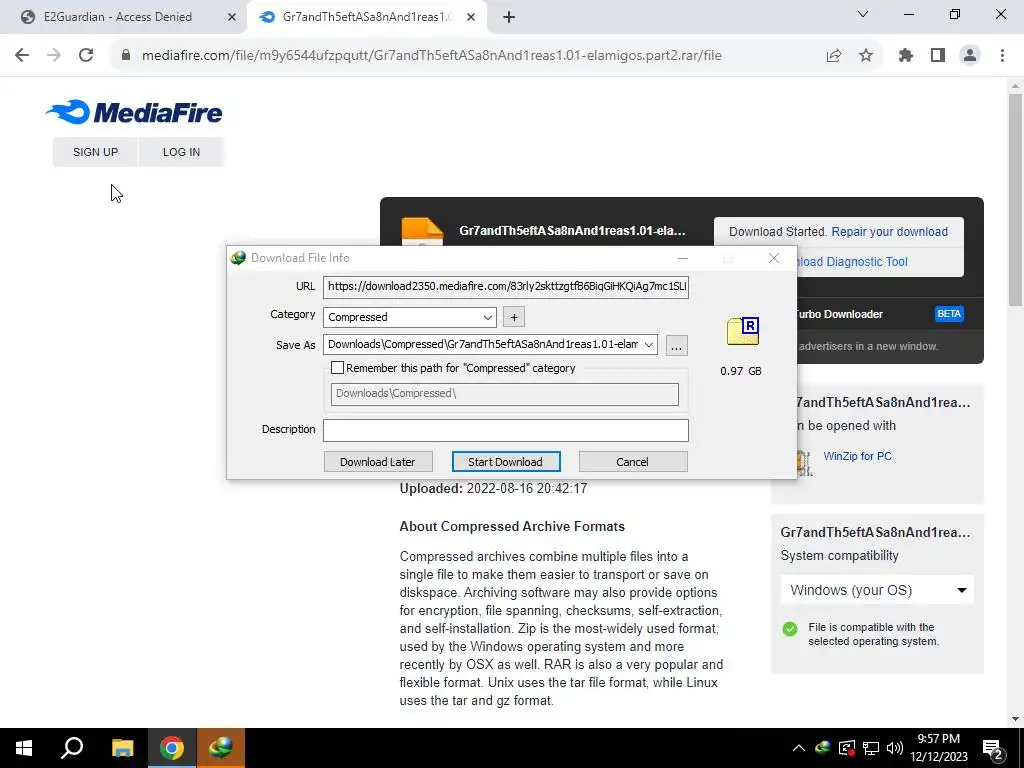Viewport: 1024px width, 768px height.
Task: Click the plus button to add category
Action: tap(514, 317)
